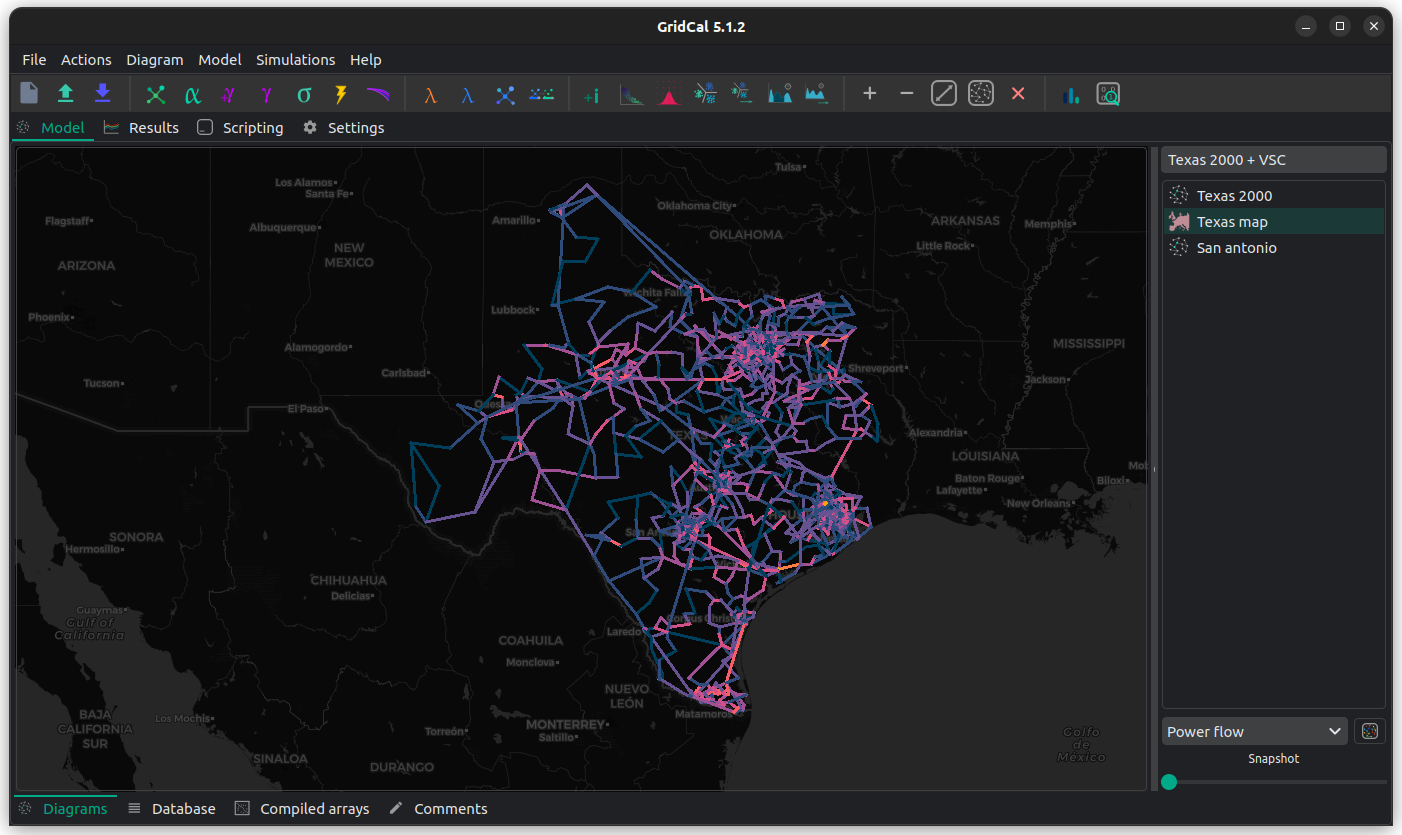Open the Simulations menu
This screenshot has width=1402, height=835.
tap(295, 60)
